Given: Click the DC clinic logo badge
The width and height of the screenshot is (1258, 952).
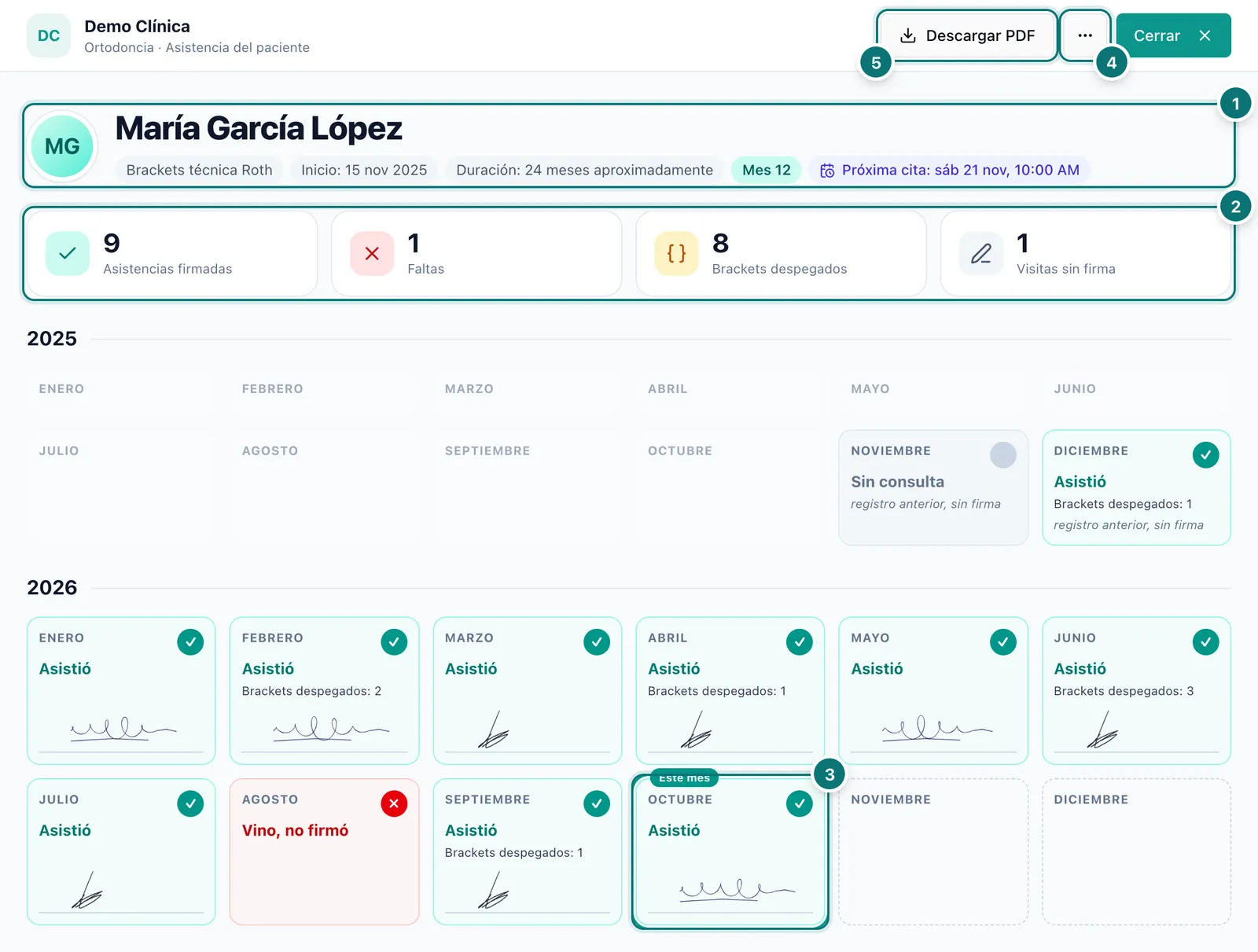Looking at the screenshot, I should click(x=49, y=35).
